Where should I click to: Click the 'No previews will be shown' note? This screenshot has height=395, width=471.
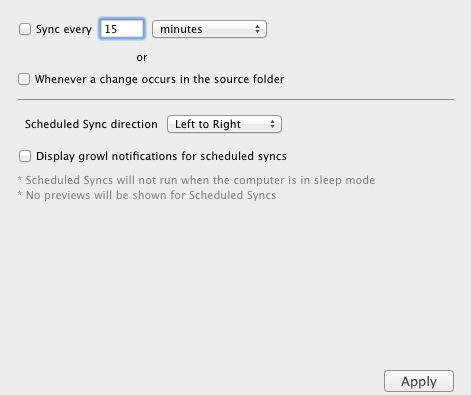(x=147, y=195)
